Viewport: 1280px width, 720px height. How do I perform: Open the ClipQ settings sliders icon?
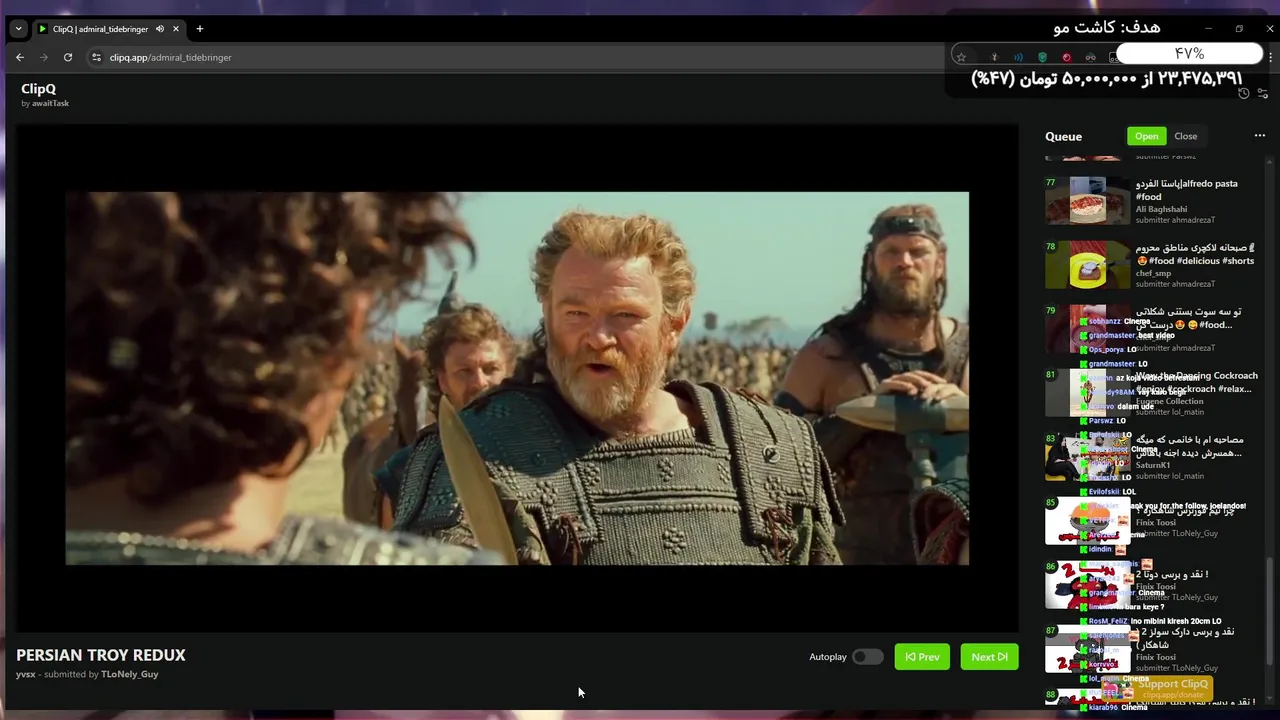(1263, 93)
